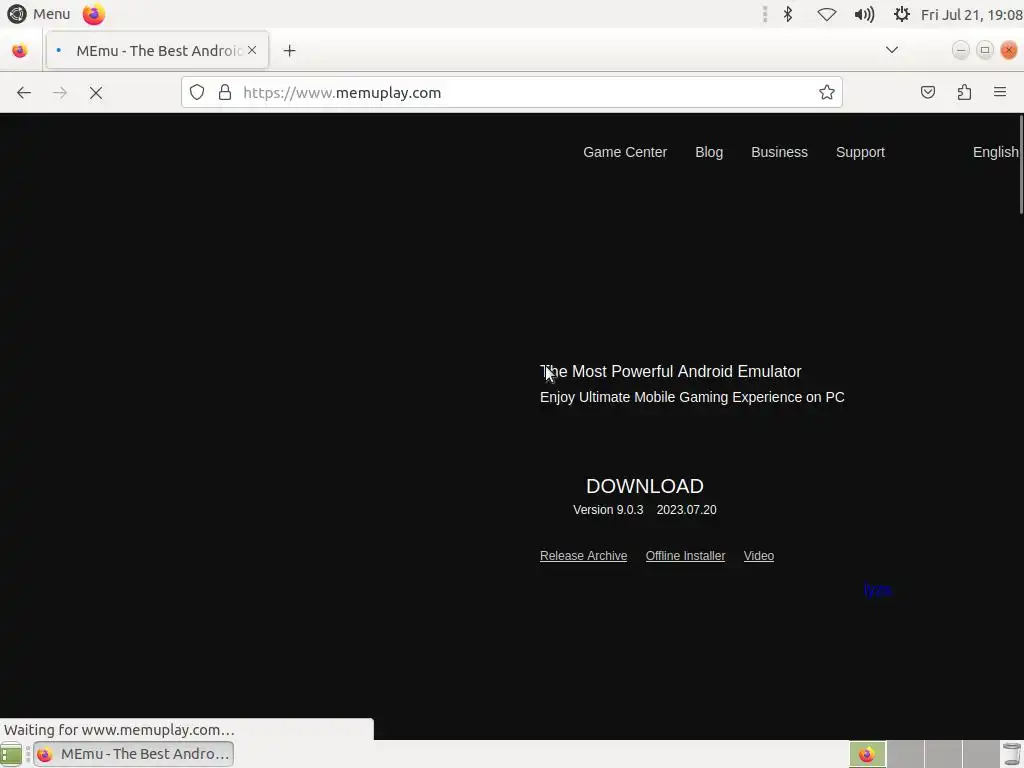Open the system Menu button
1024x768 pixels.
pos(39,14)
